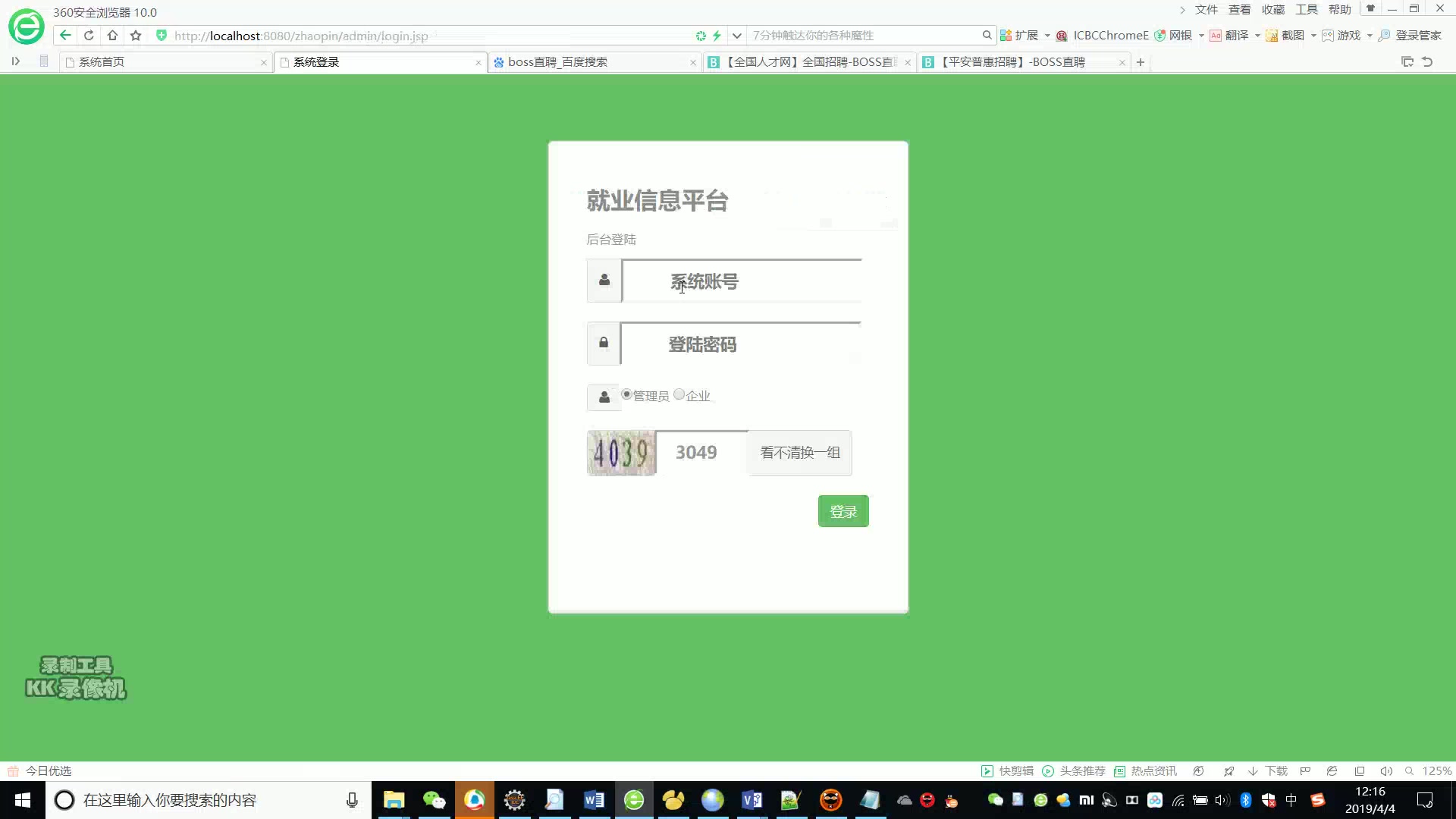Click the 系统登录 browser tab
1456x819 pixels.
[x=315, y=61]
